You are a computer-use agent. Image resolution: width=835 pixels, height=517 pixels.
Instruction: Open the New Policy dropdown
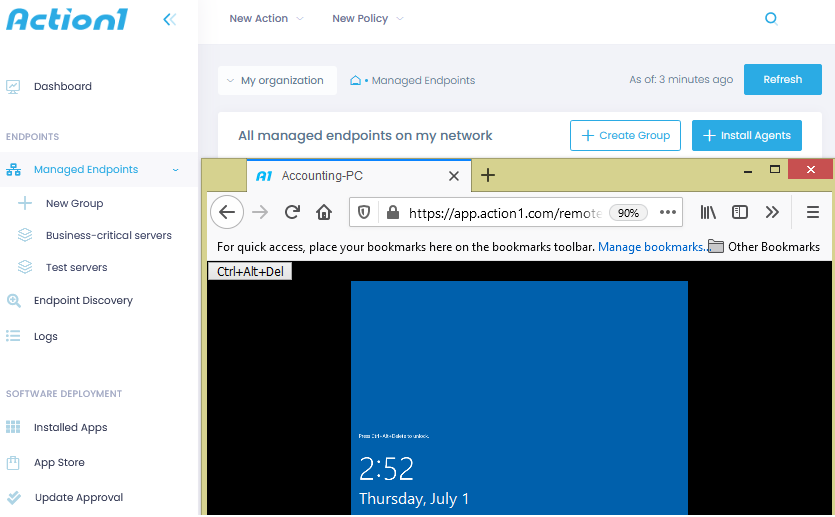pyautogui.click(x=368, y=19)
